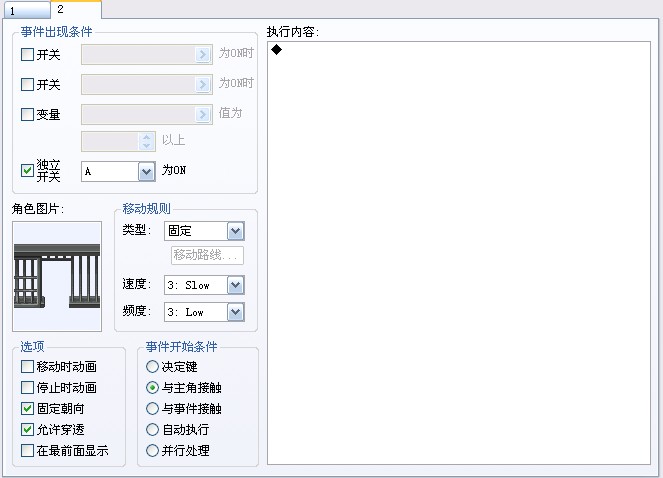Select event page tab 2
663x478 pixels.
click(x=76, y=9)
